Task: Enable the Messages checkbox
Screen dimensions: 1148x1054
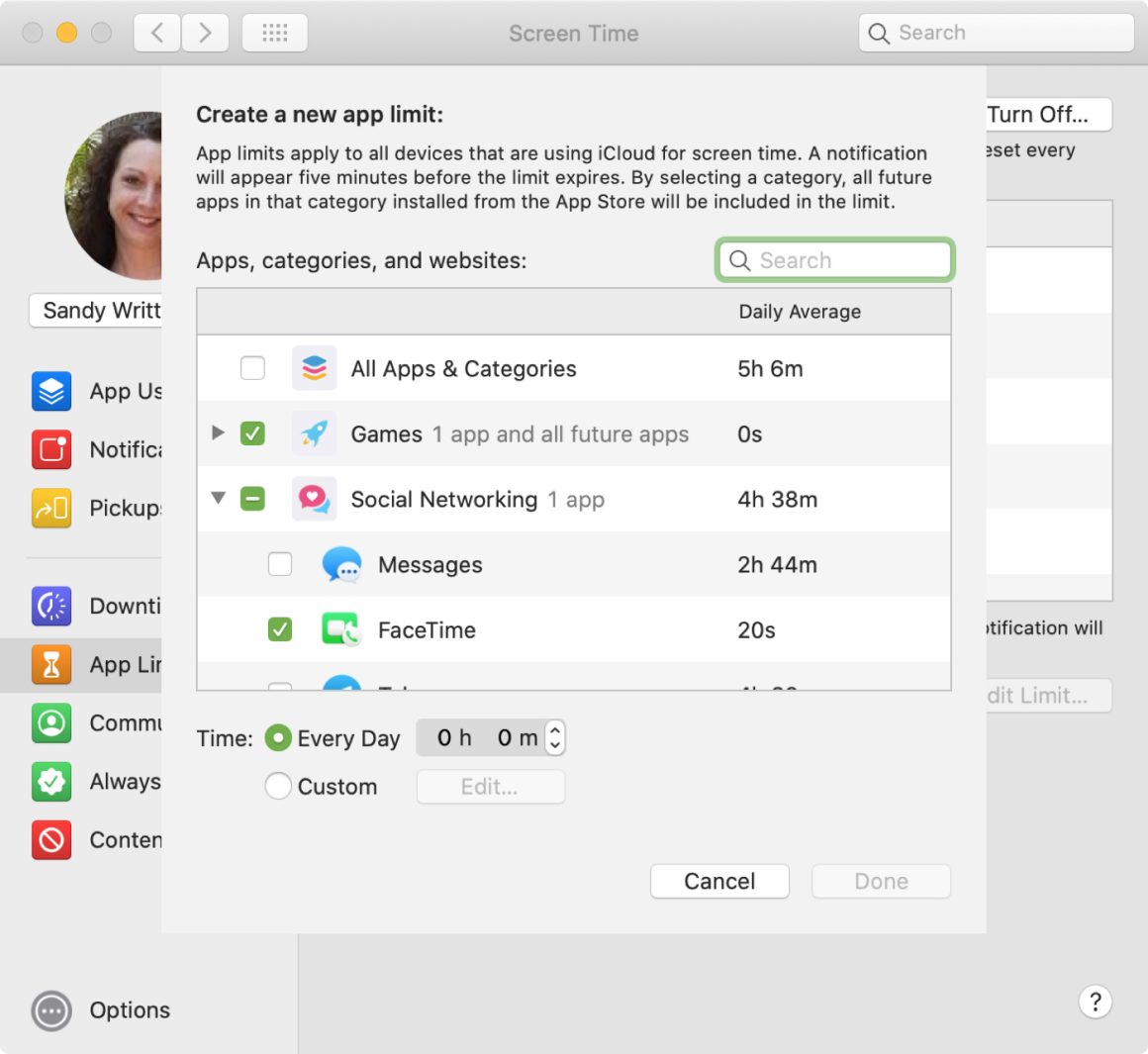Action: 280,564
